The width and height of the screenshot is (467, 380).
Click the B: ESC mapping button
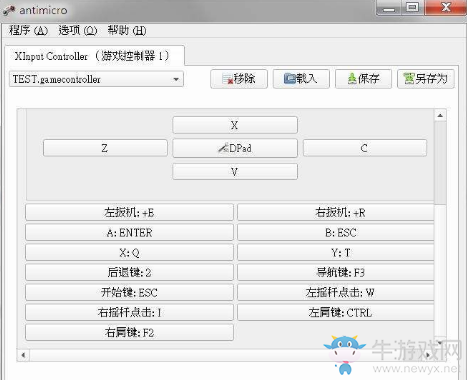click(336, 232)
